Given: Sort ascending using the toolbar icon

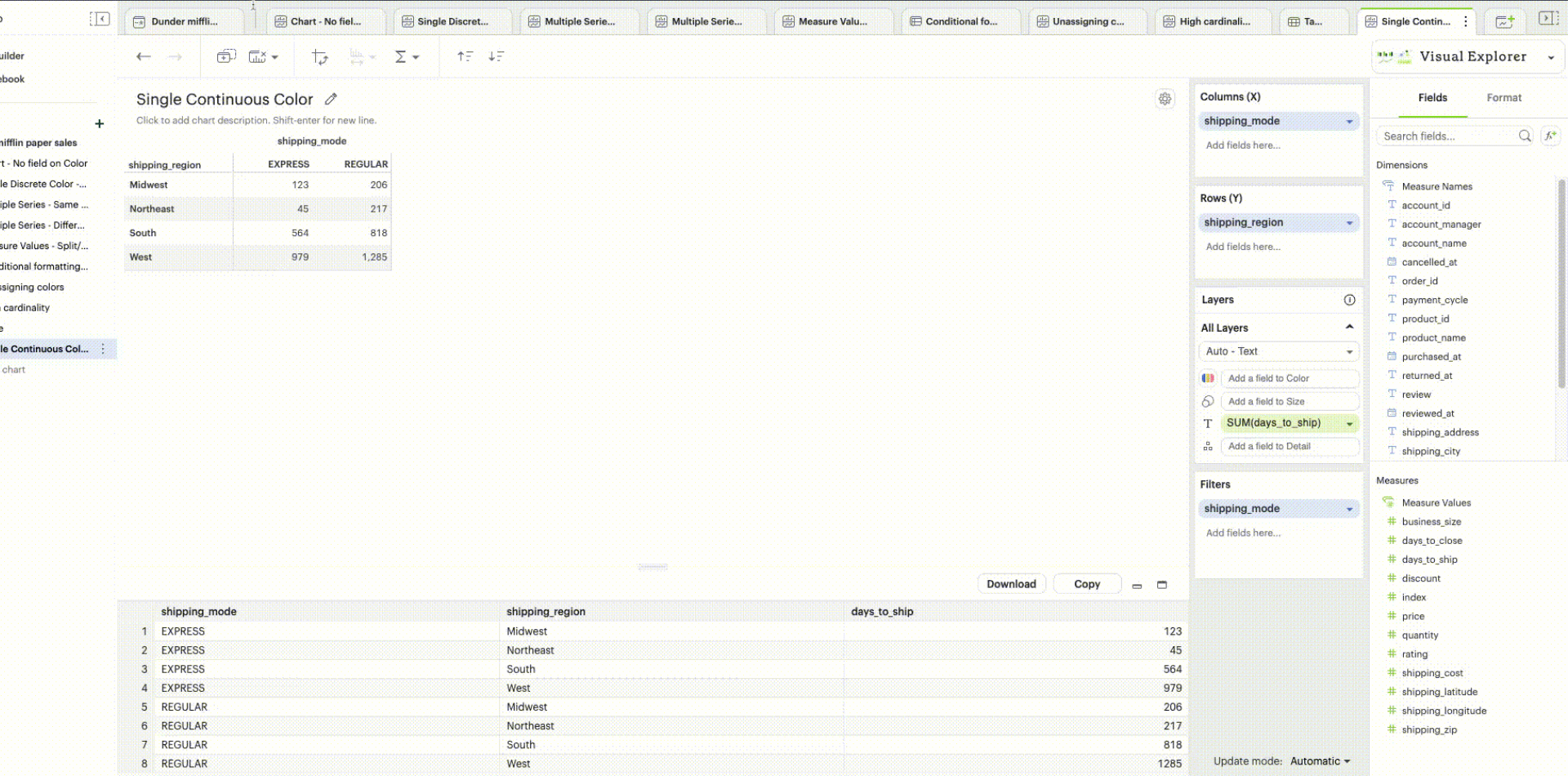Looking at the screenshot, I should click(465, 56).
